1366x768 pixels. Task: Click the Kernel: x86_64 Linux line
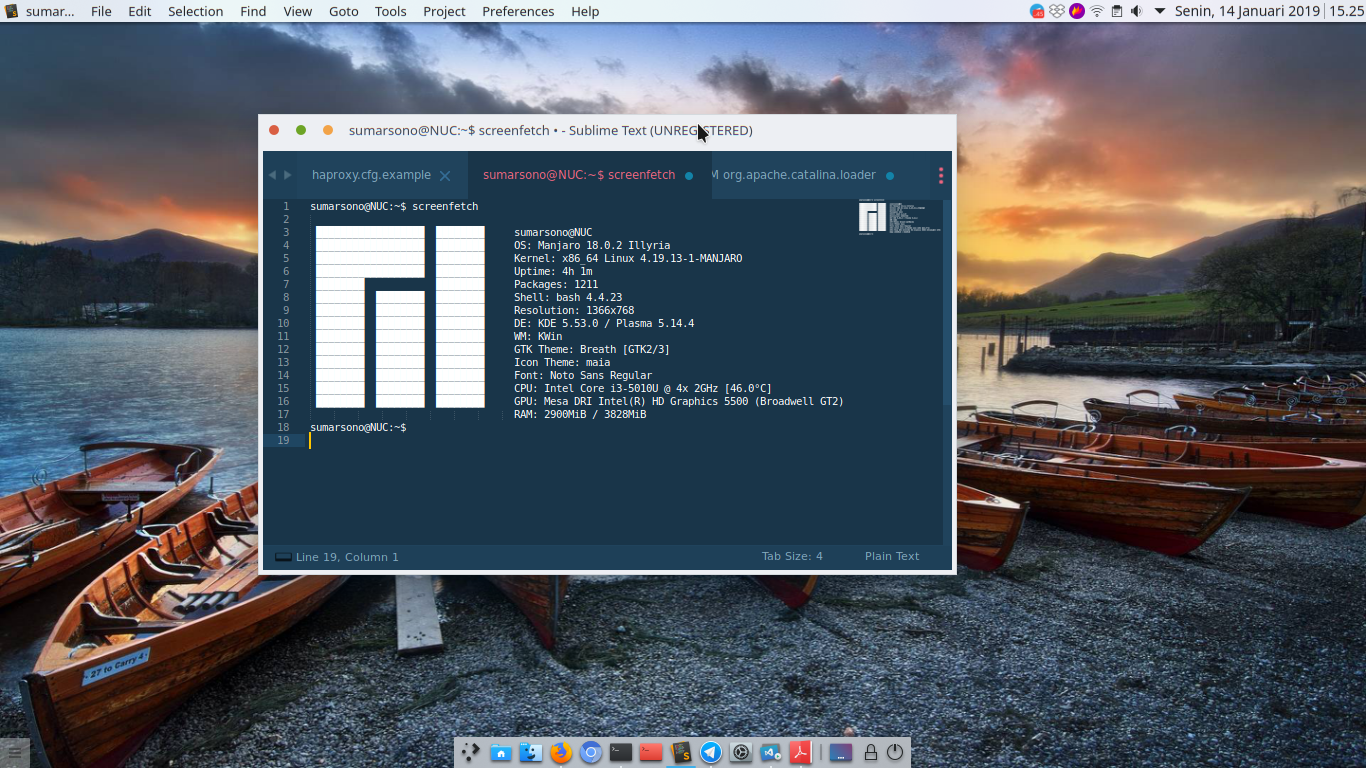[x=628, y=259]
